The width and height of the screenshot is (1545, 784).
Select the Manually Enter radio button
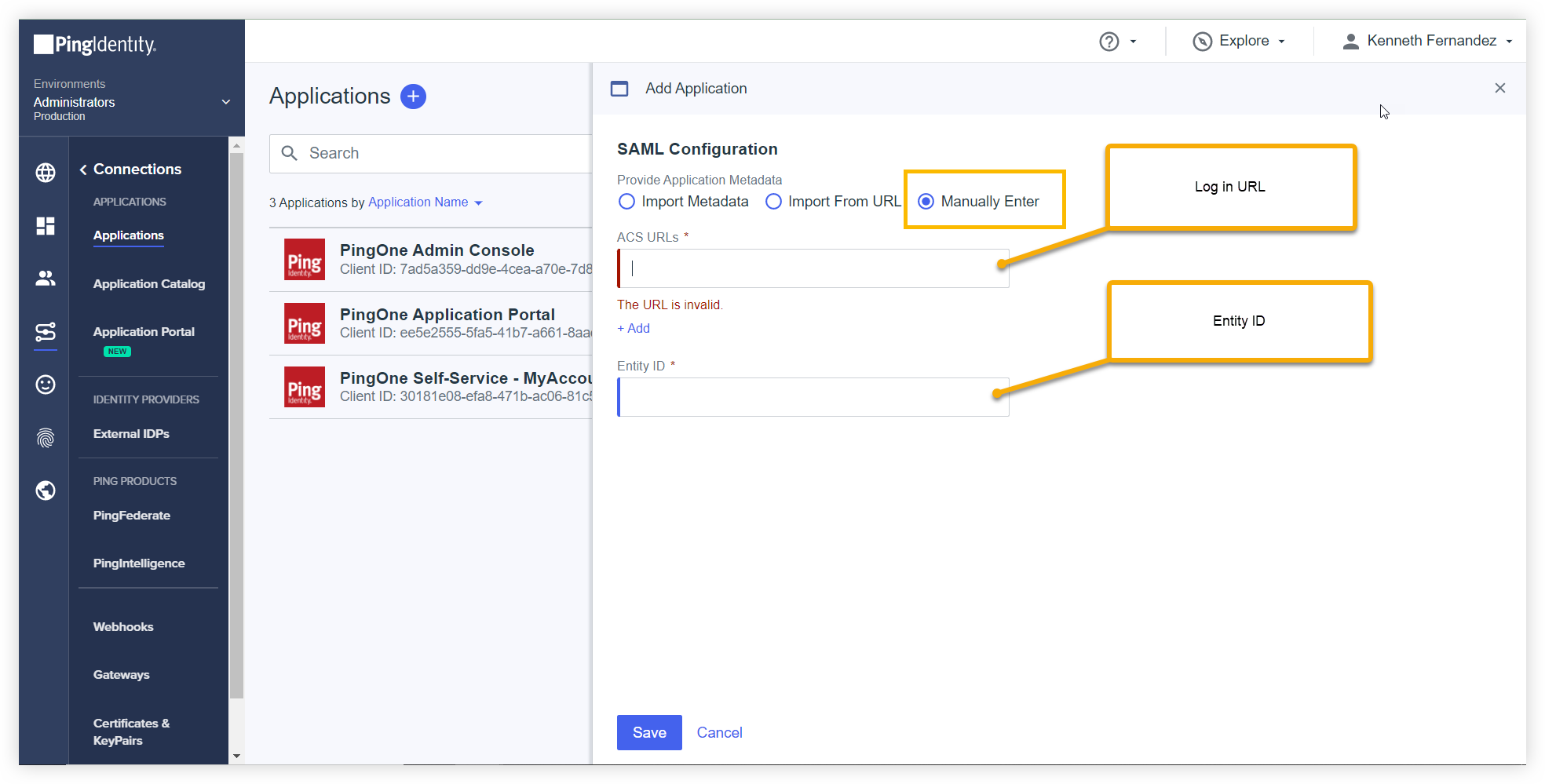pyautogui.click(x=926, y=202)
